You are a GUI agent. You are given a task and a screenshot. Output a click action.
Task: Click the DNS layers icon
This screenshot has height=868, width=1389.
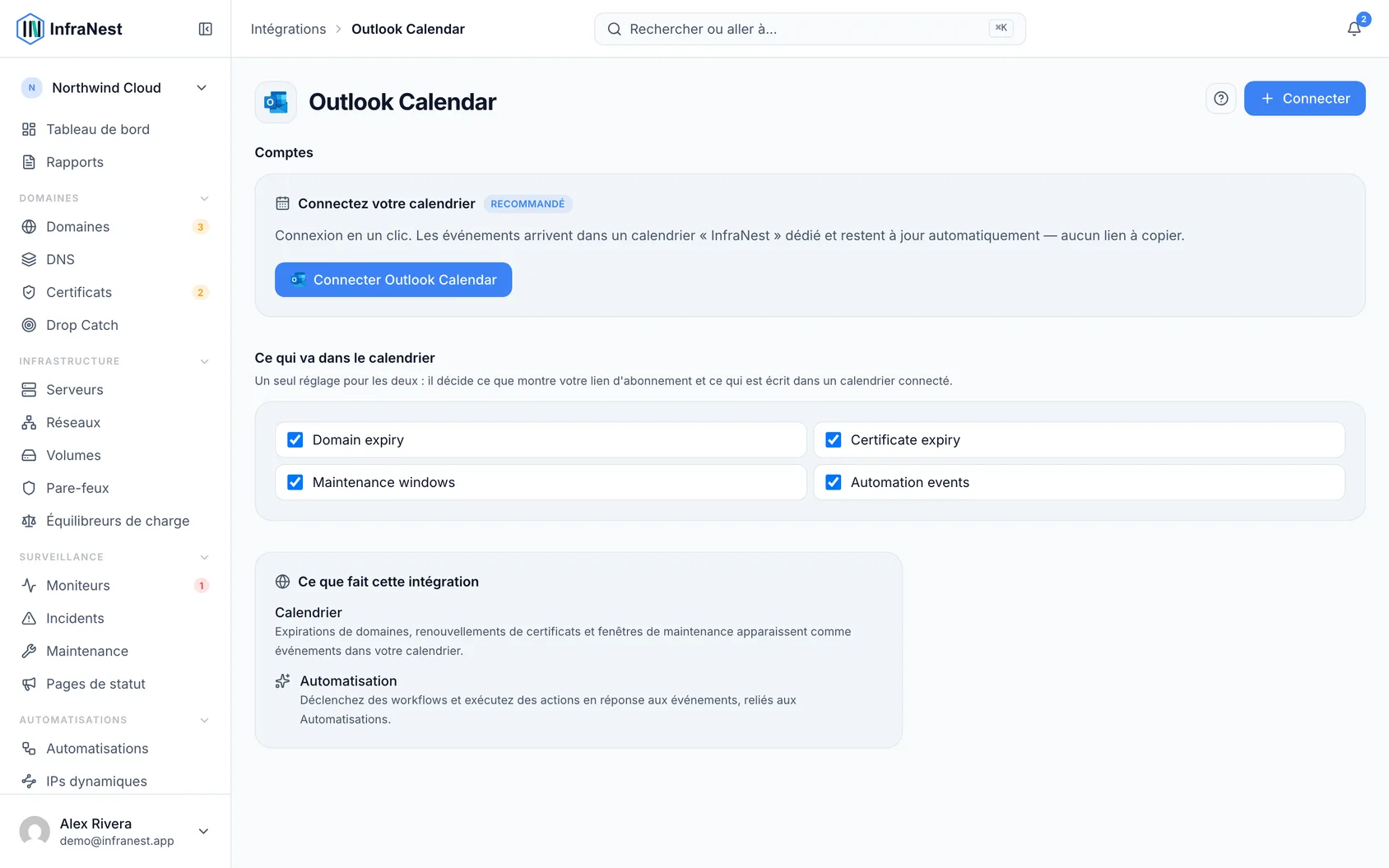29,259
